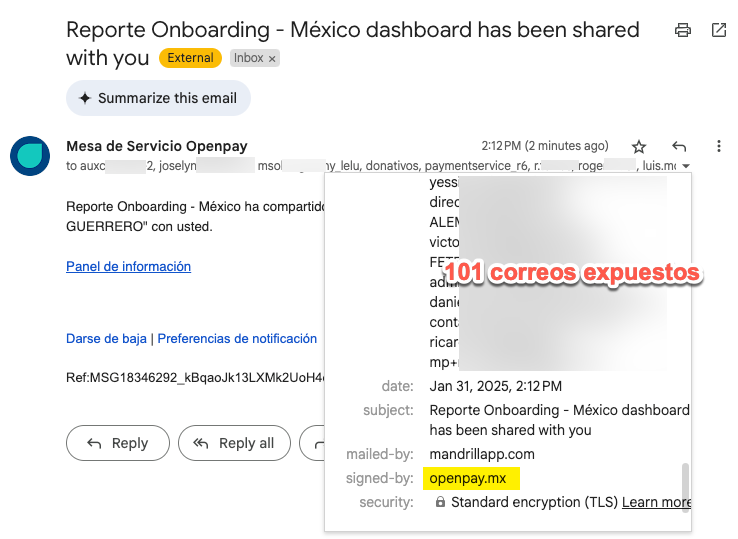The height and width of the screenshot is (539, 738).
Task: Remove the Inbox label with the x
Action: (x=272, y=59)
